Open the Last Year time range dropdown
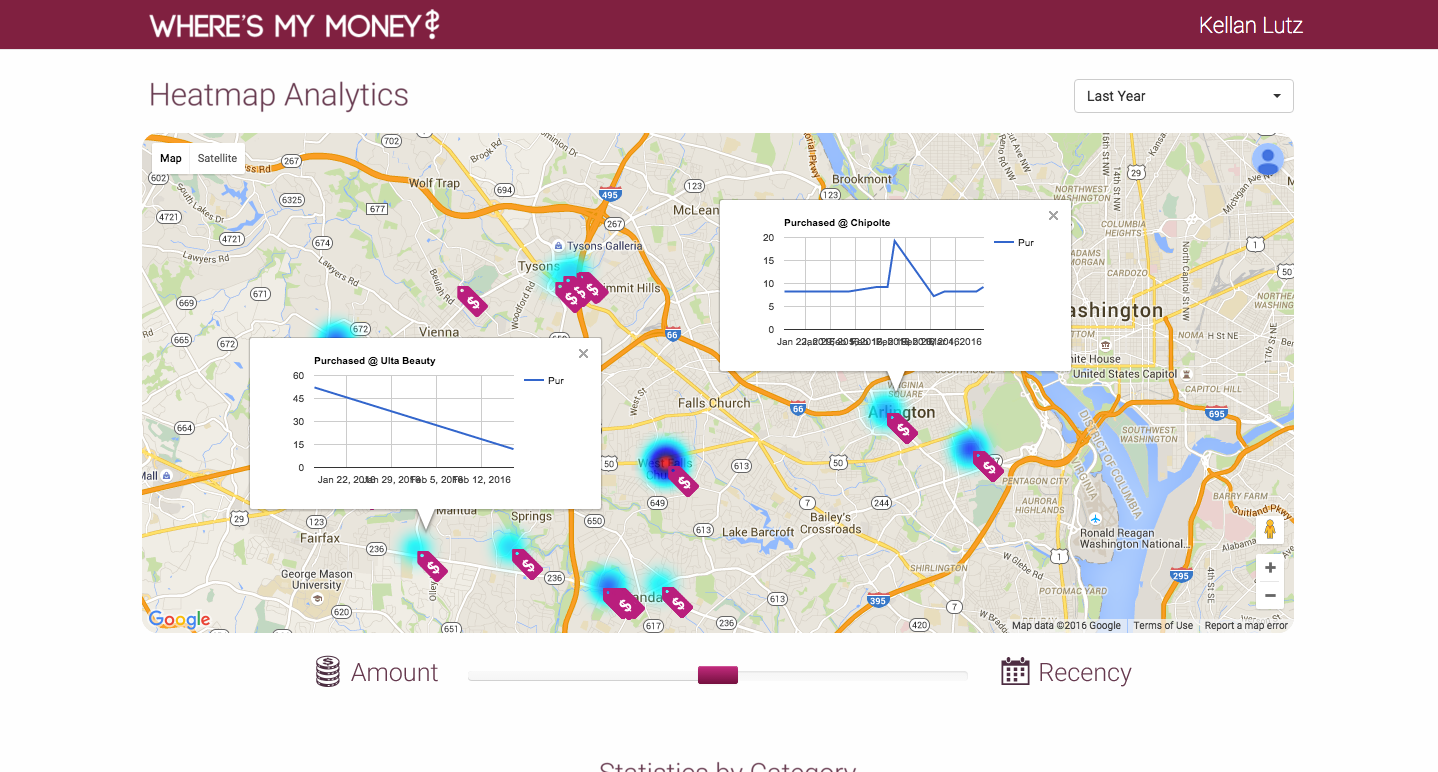The height and width of the screenshot is (772, 1438). pos(1183,96)
